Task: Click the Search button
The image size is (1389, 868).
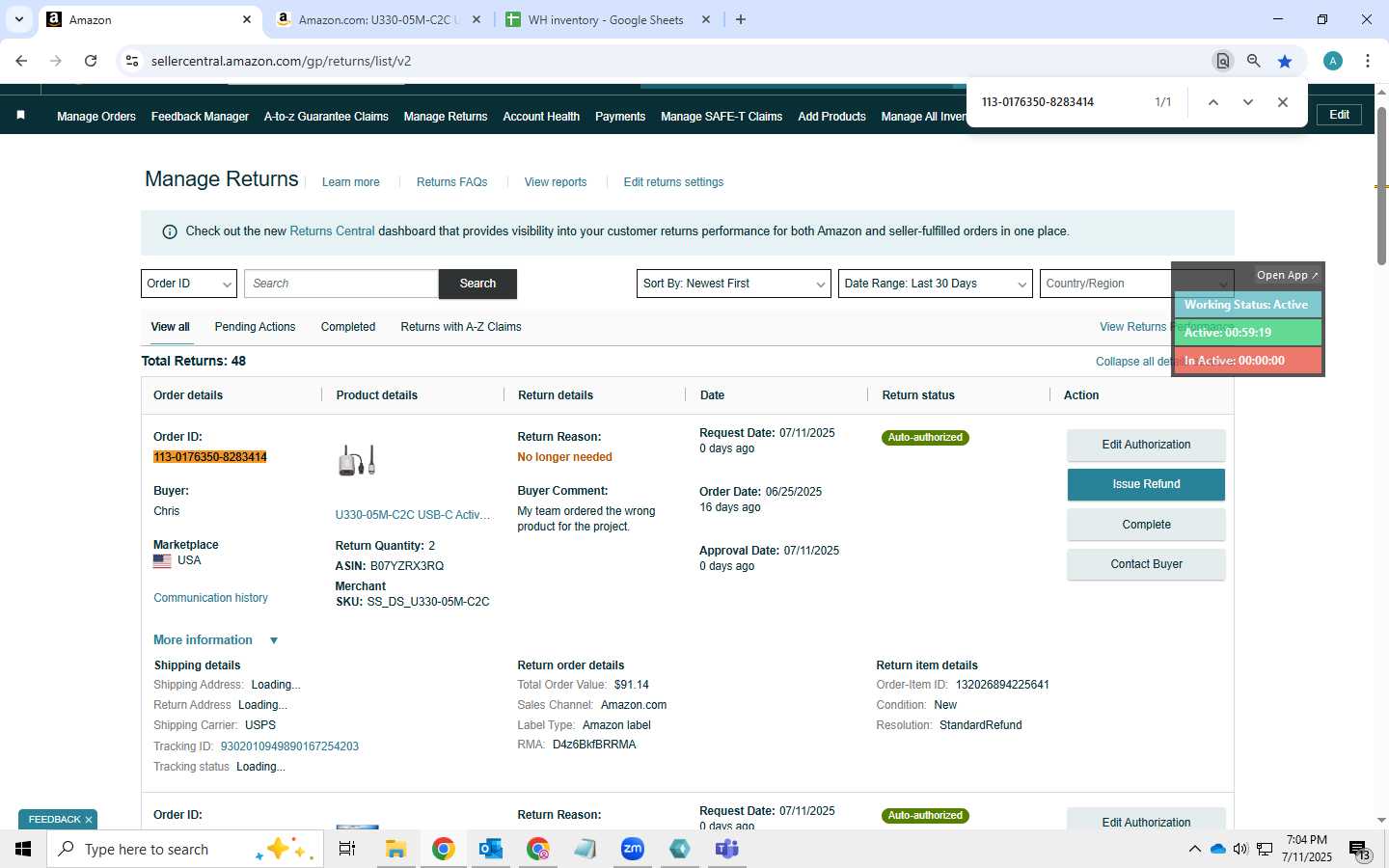Action: point(477,284)
